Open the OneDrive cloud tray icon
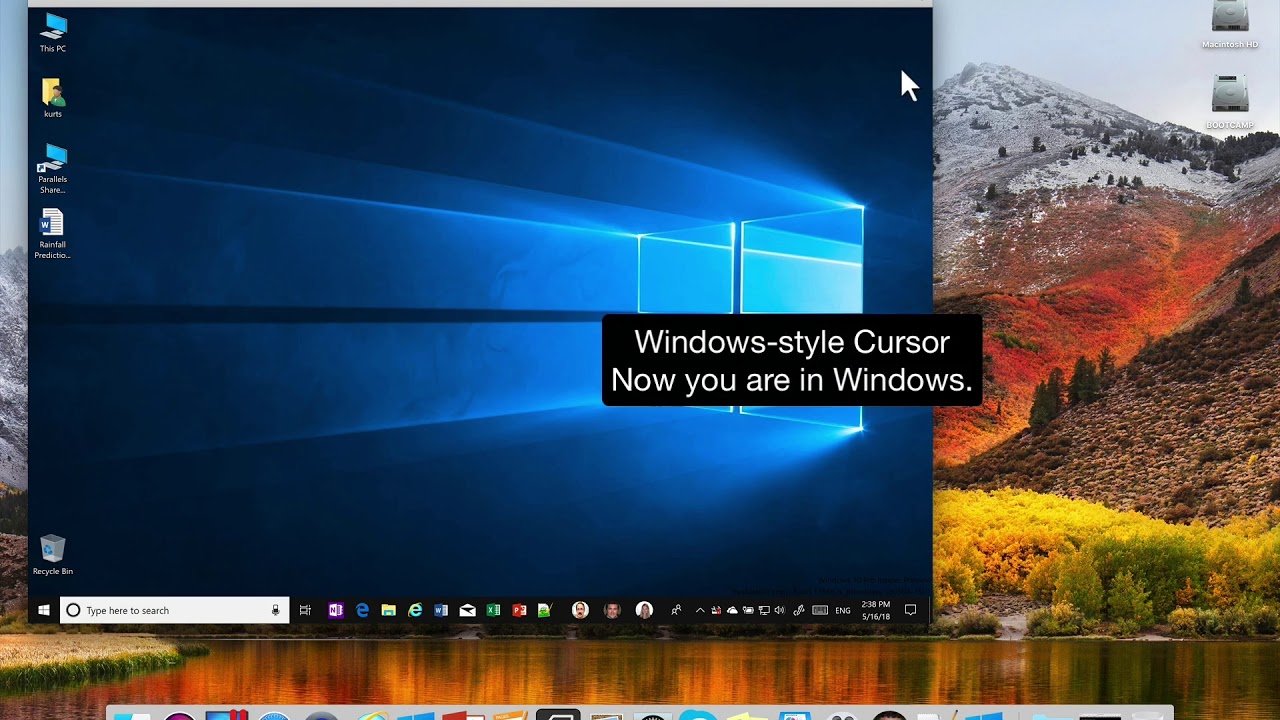The height and width of the screenshot is (720, 1280). (732, 610)
